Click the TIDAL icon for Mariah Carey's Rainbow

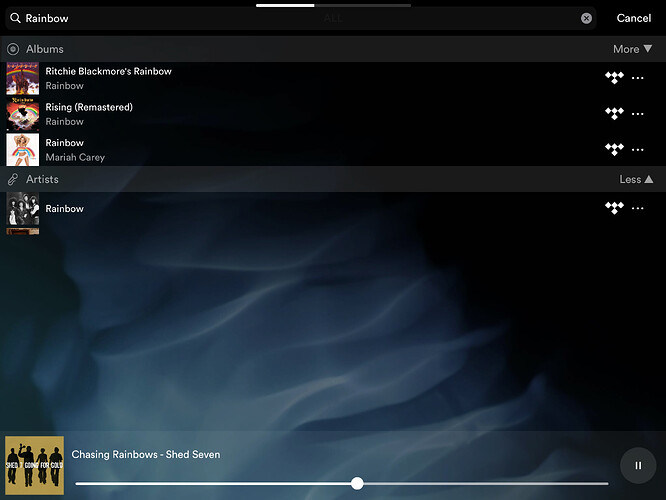coord(614,150)
